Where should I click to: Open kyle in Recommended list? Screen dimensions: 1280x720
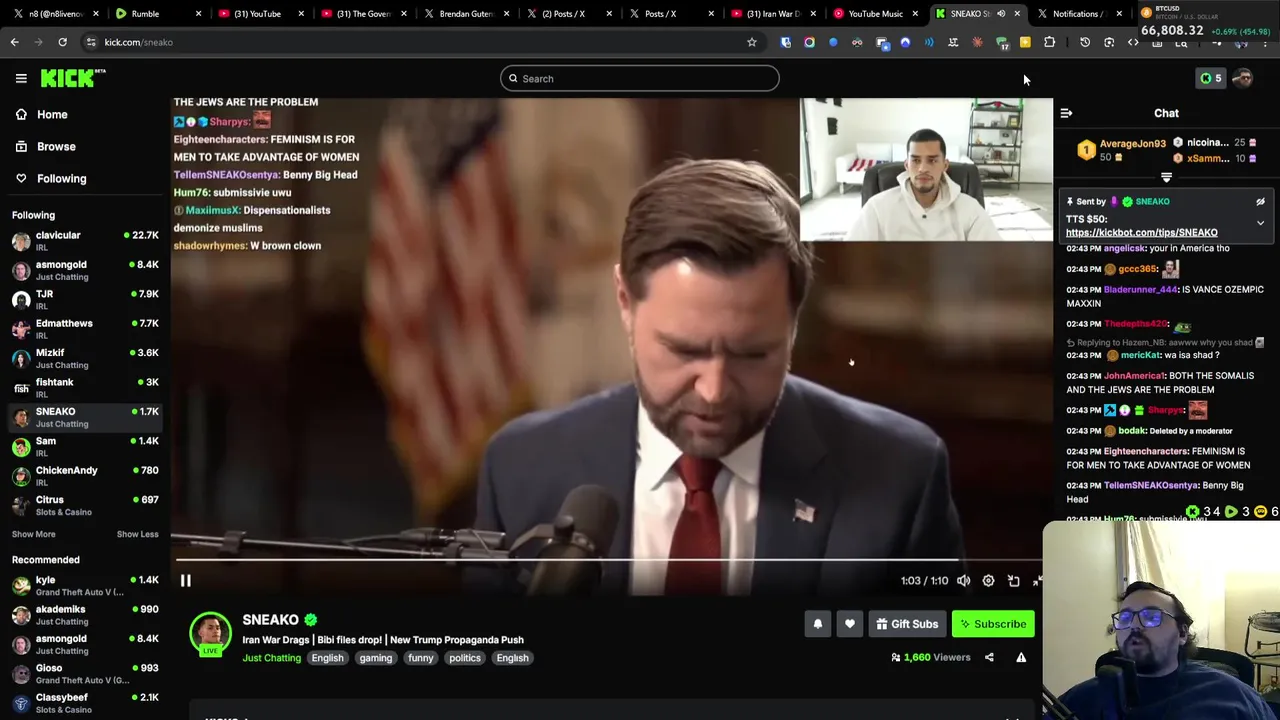(x=85, y=586)
